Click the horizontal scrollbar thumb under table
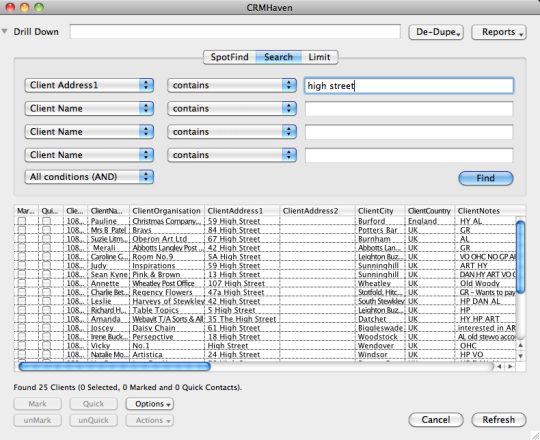Image resolution: width=540 pixels, height=440 pixels. [x=114, y=366]
